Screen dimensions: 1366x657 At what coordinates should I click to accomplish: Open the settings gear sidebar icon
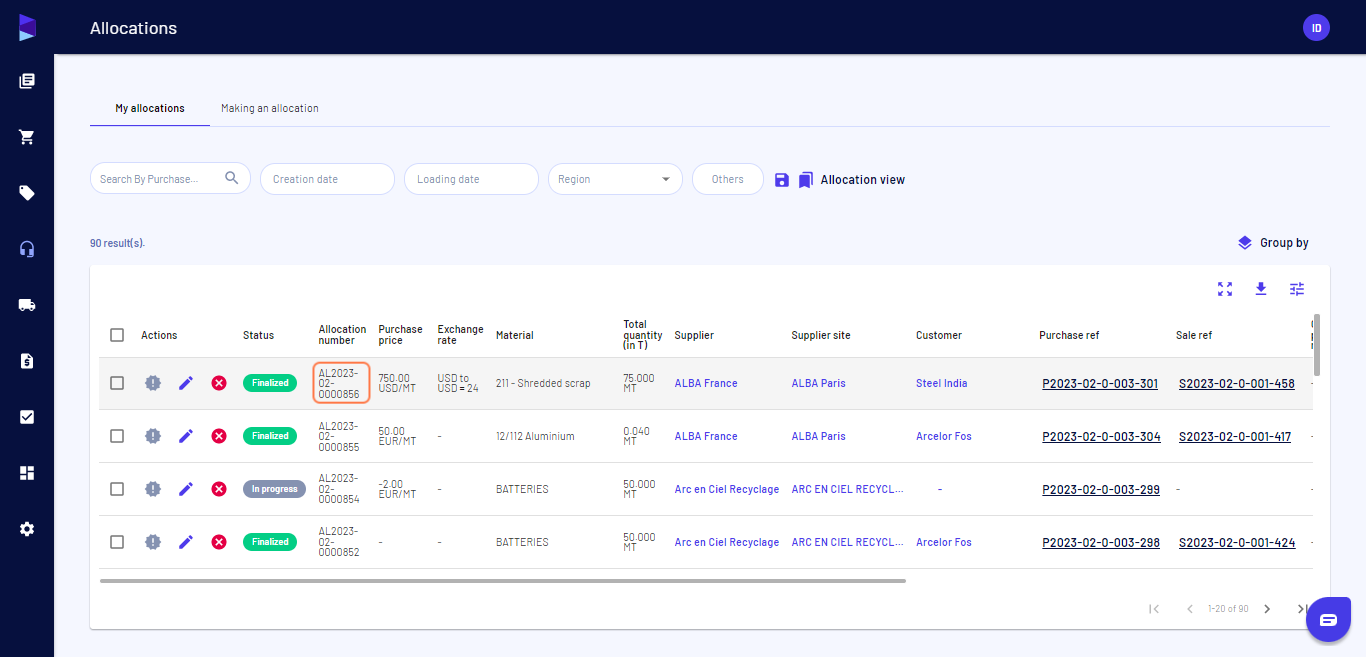[27, 529]
